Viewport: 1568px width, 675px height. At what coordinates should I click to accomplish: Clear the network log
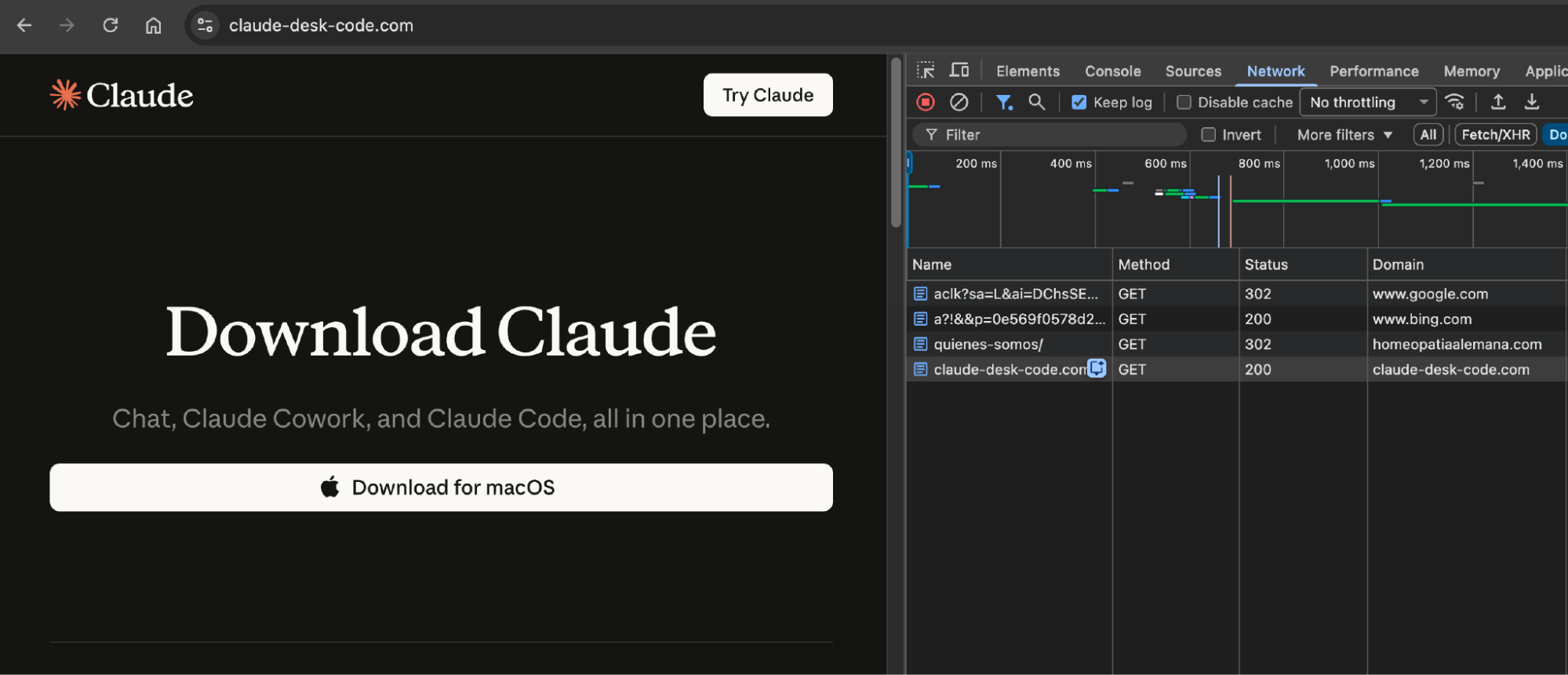tap(959, 102)
